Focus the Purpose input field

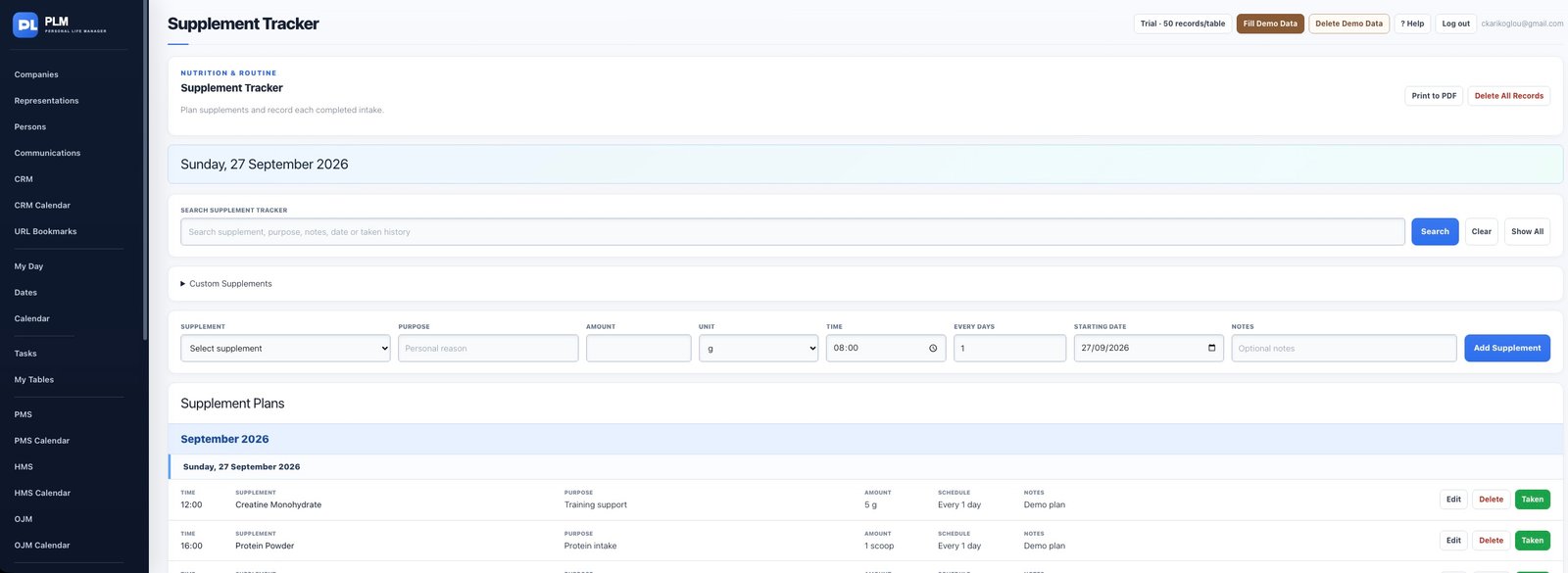(488, 349)
